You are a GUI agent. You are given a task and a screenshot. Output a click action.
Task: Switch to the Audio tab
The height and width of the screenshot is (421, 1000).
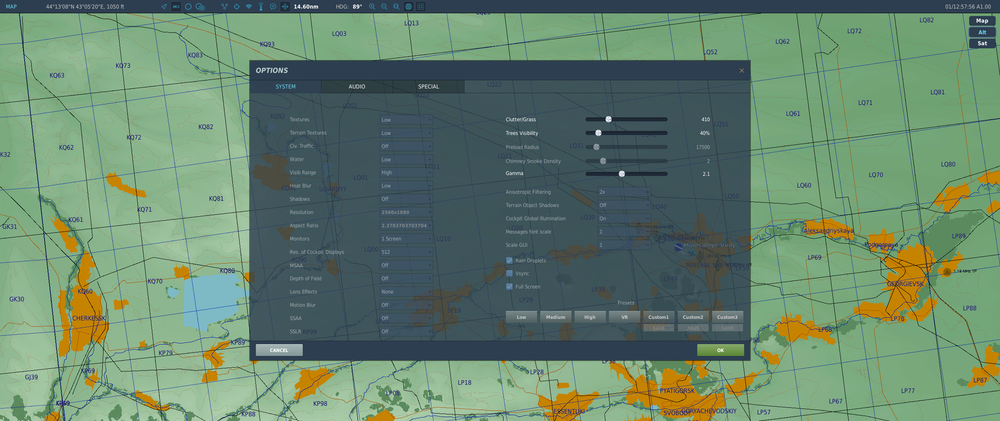tap(357, 87)
